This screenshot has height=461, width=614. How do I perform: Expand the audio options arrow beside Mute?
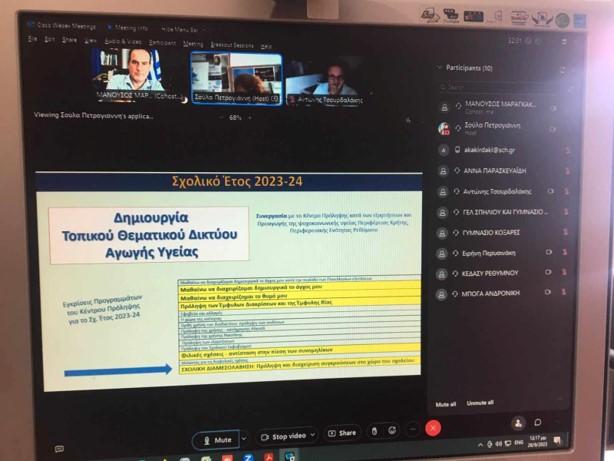(x=244, y=438)
